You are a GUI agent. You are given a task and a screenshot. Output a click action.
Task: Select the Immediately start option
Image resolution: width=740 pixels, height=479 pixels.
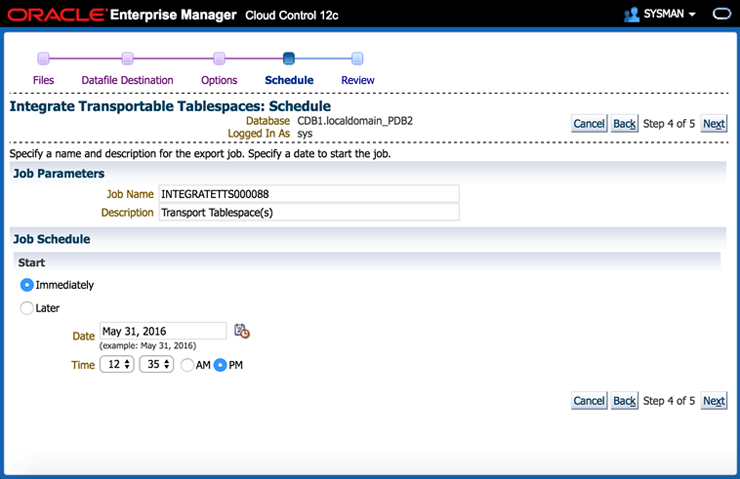click(27, 285)
